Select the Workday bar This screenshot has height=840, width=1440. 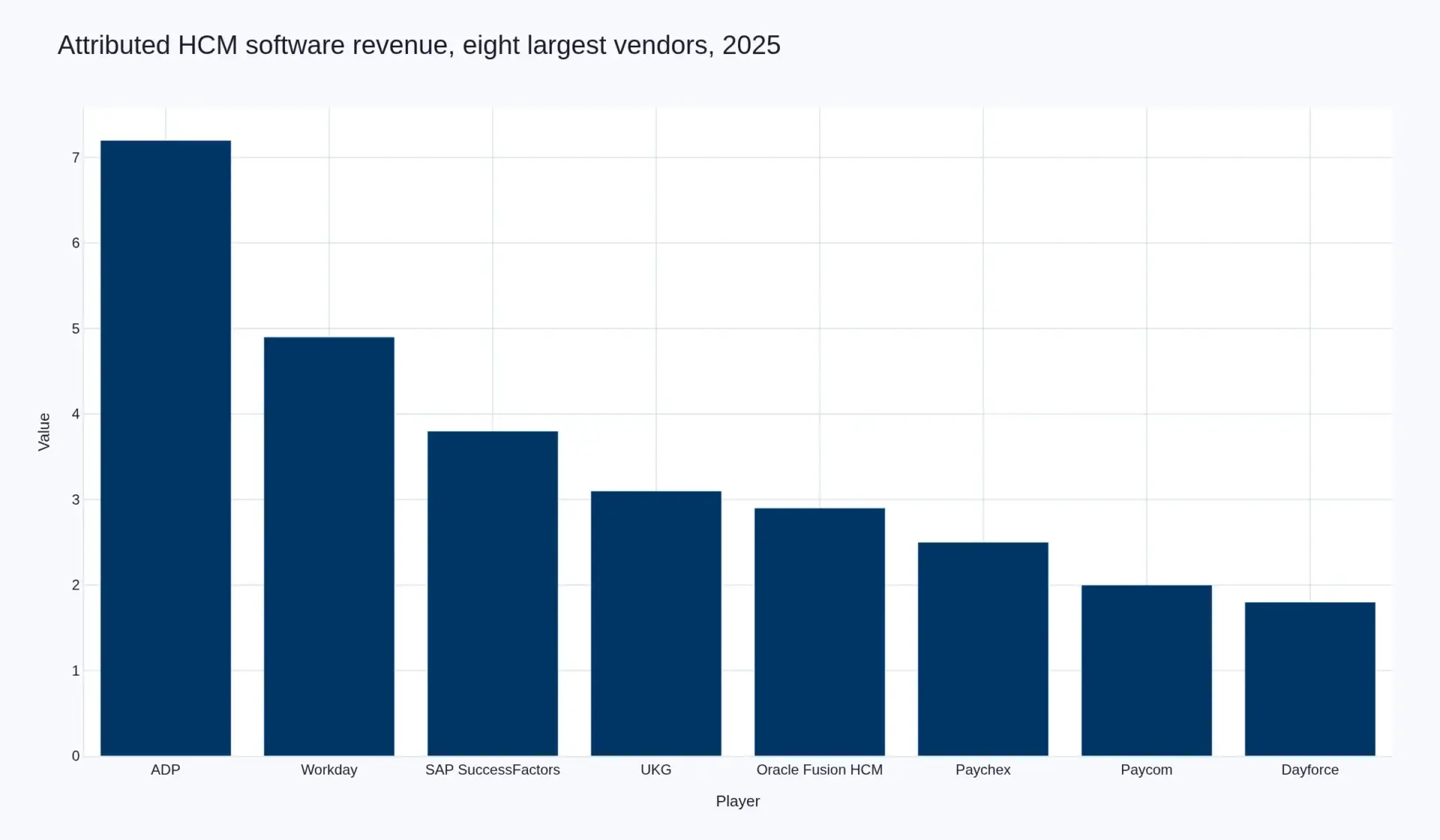click(x=329, y=546)
